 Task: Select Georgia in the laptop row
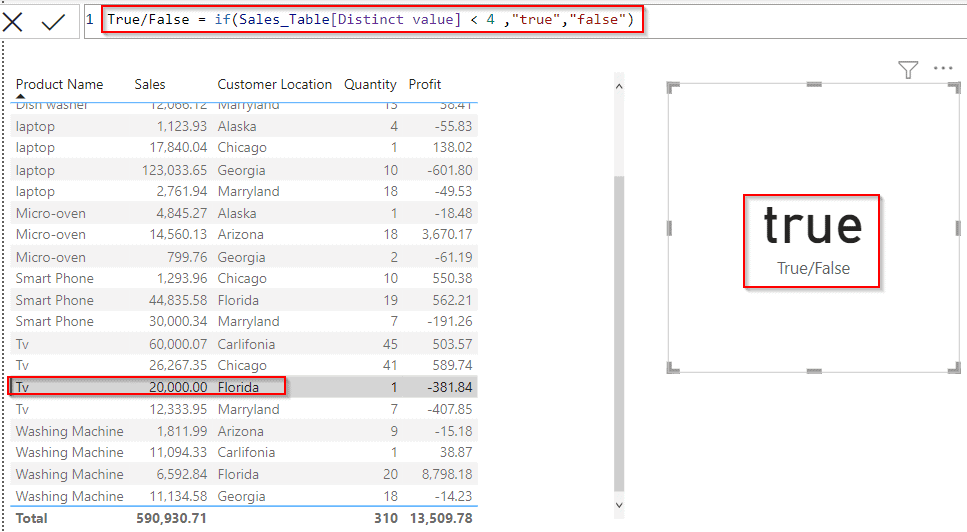point(241,170)
